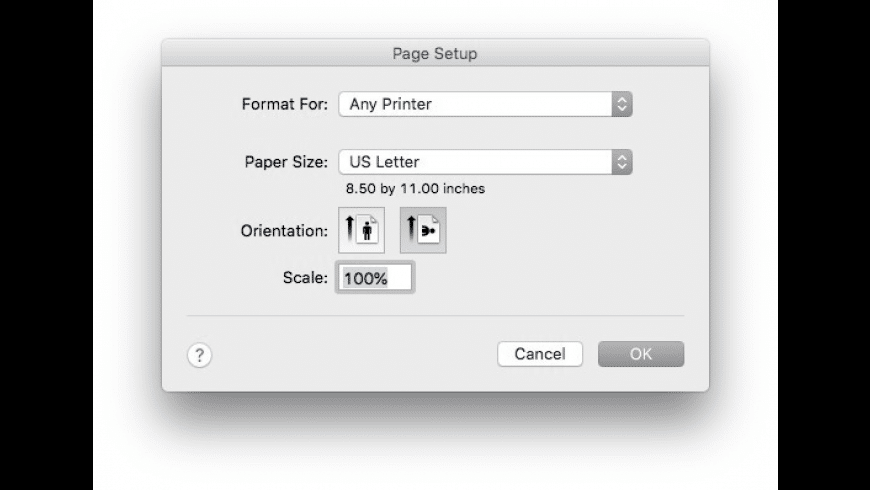Open help with the question mark button
The height and width of the screenshot is (490, 870).
200,355
